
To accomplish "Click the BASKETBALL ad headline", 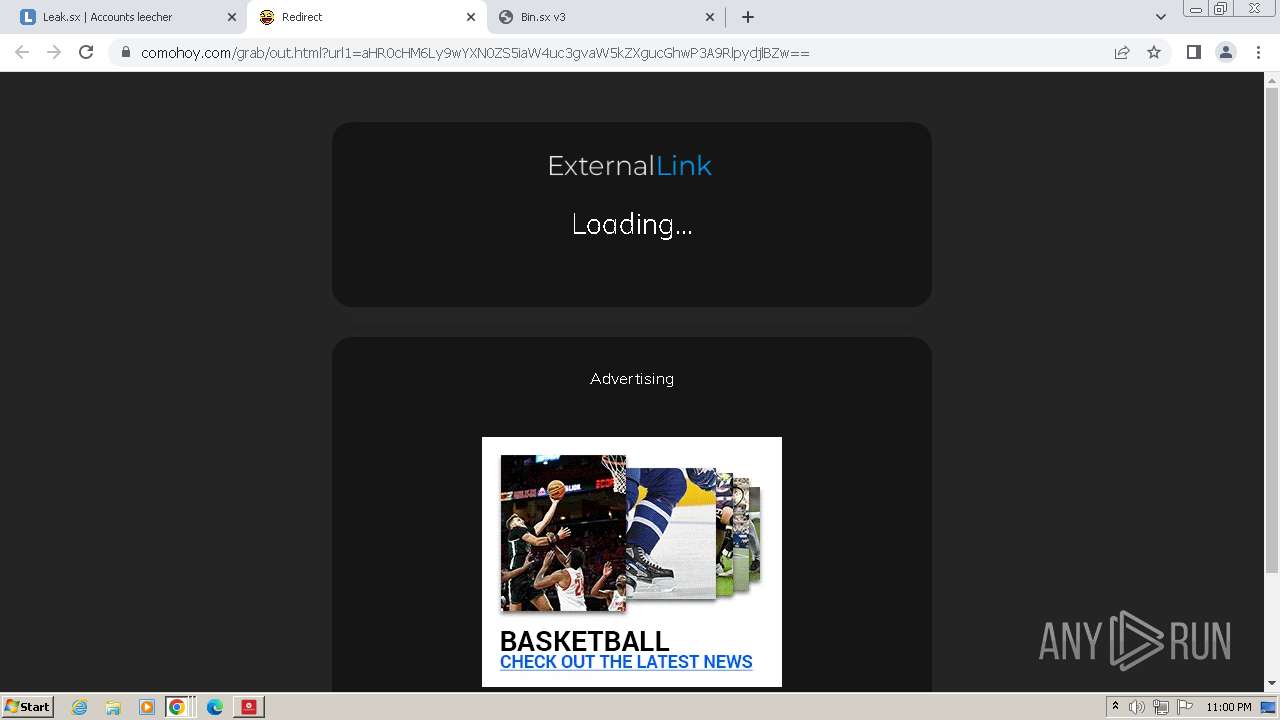I will [x=584, y=641].
